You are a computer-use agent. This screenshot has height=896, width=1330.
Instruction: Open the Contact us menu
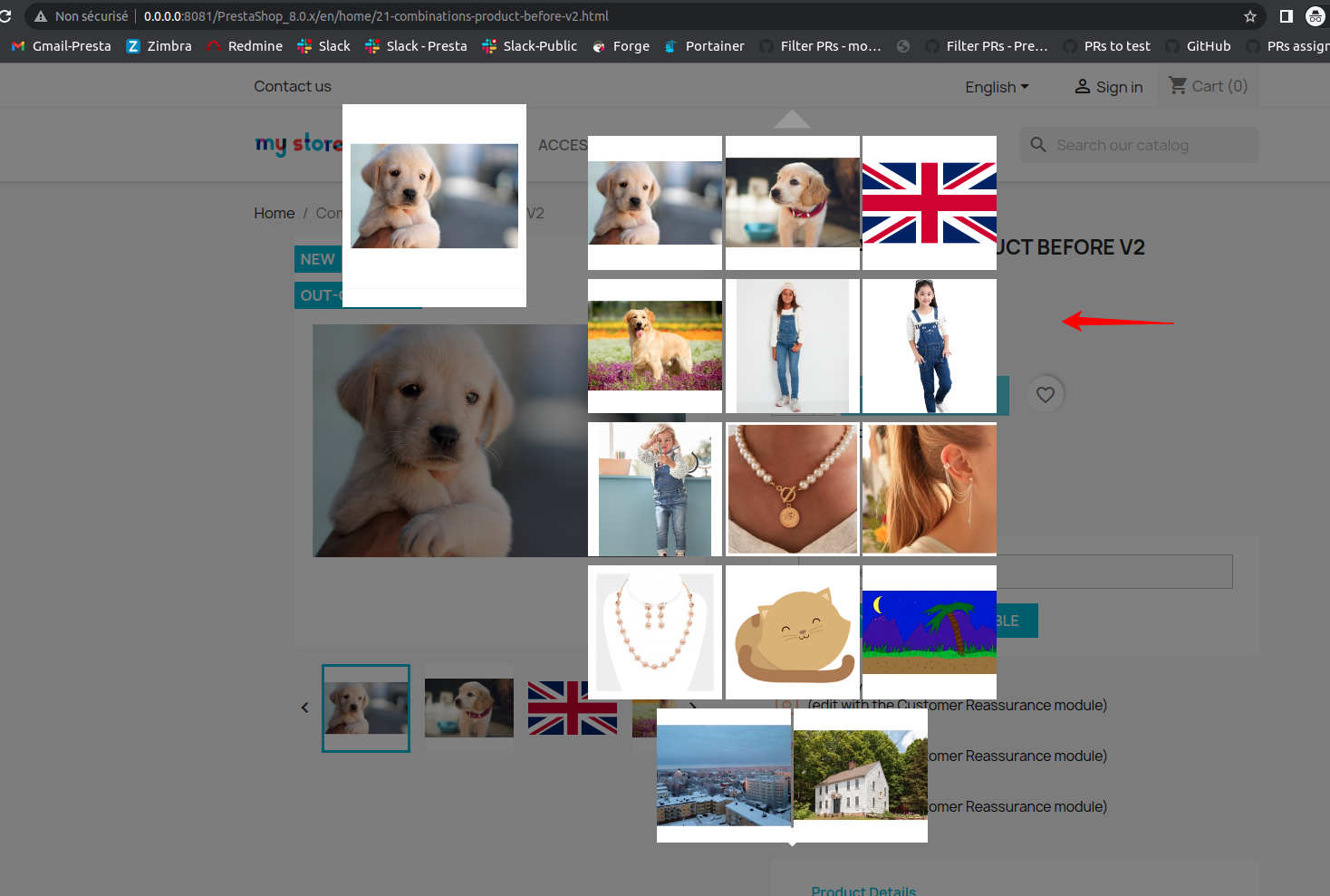pos(293,86)
